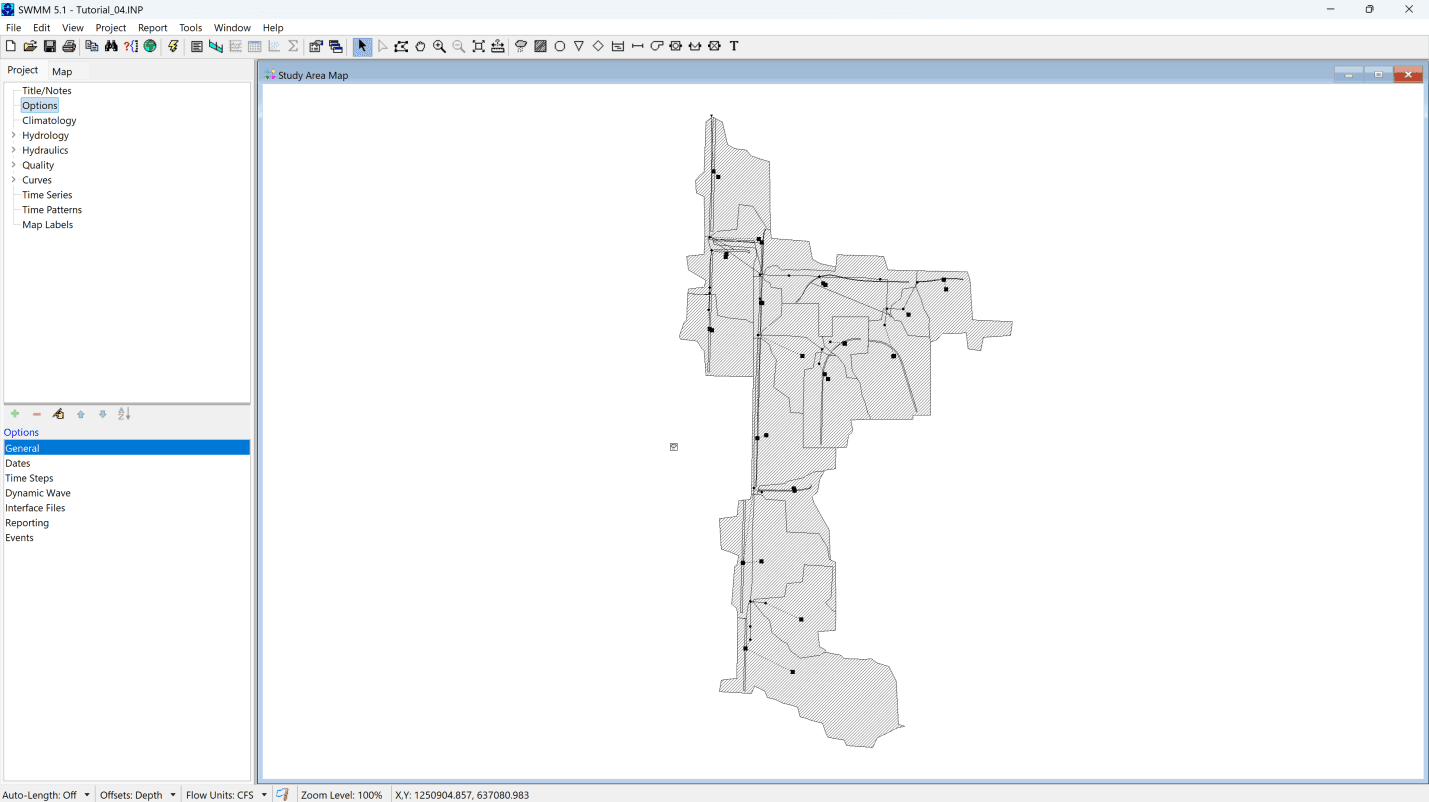Open the Report menu
1429x802 pixels.
152,27
